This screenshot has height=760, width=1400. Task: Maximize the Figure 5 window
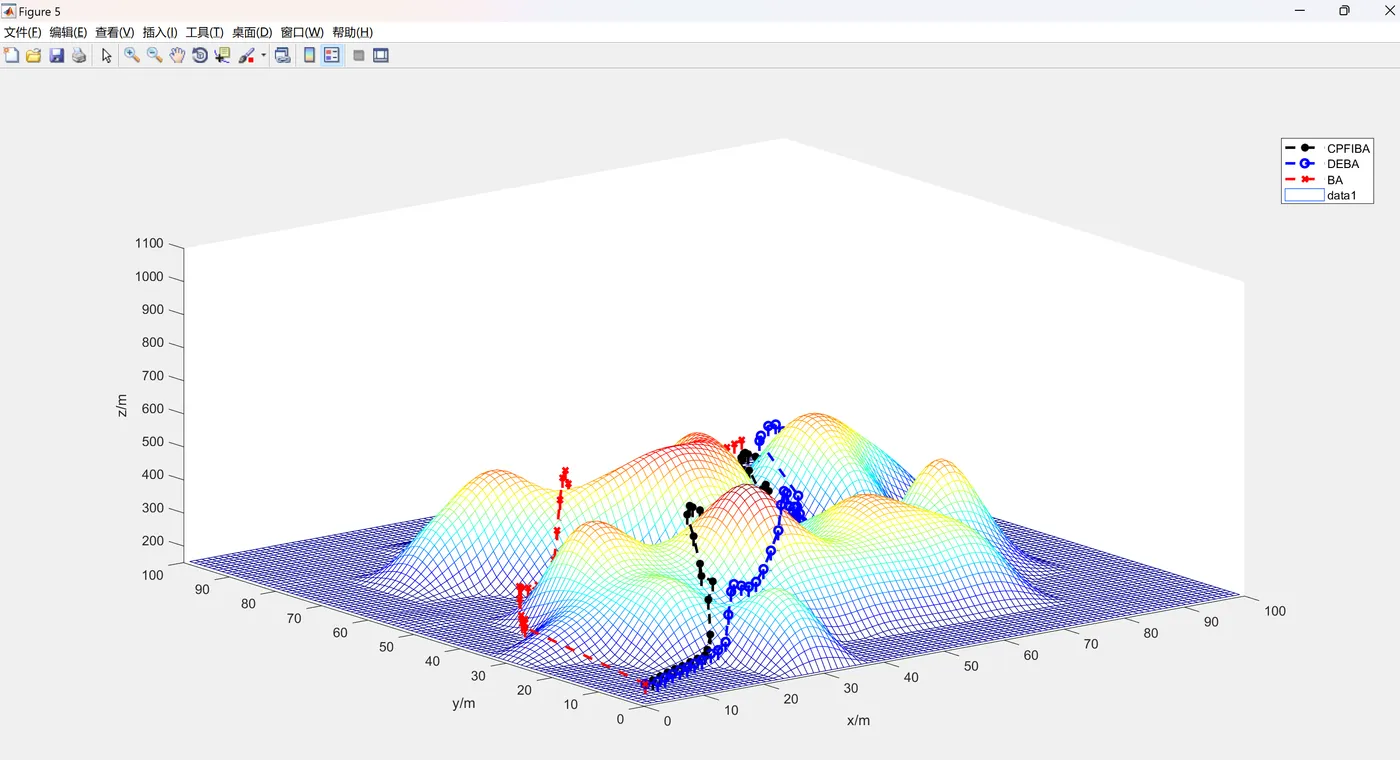(x=1344, y=11)
